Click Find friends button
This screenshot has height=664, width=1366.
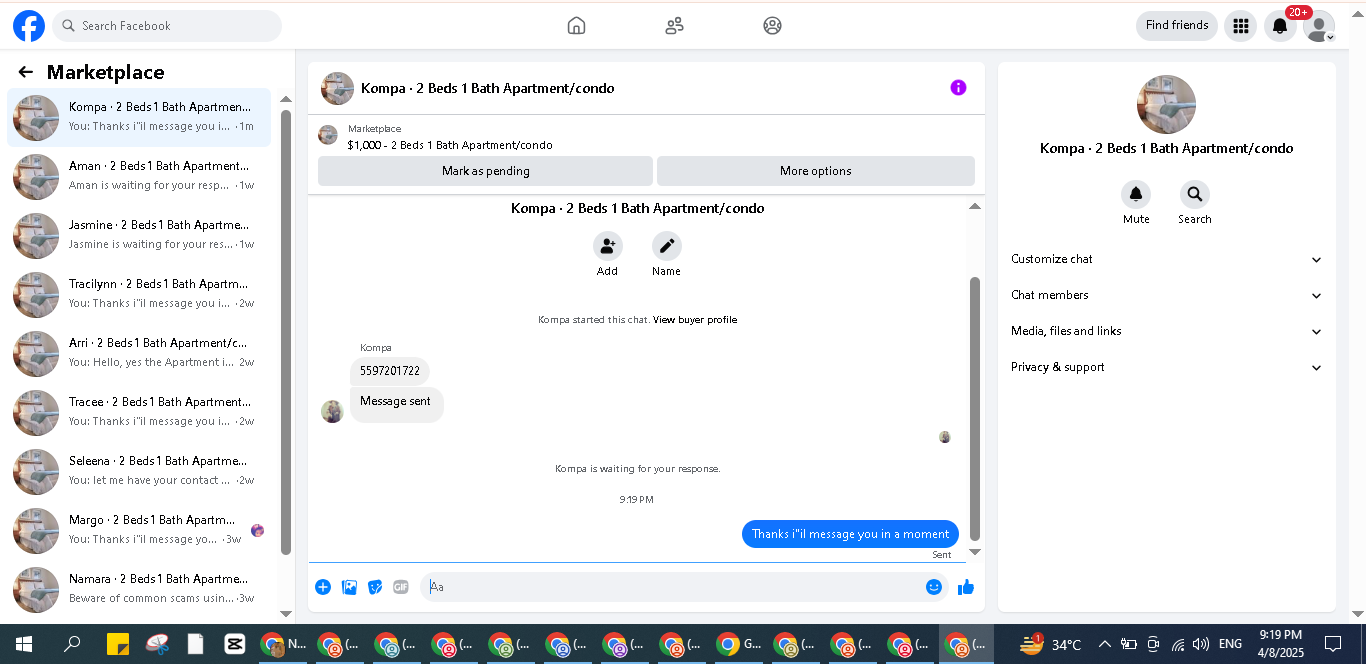pyautogui.click(x=1177, y=26)
